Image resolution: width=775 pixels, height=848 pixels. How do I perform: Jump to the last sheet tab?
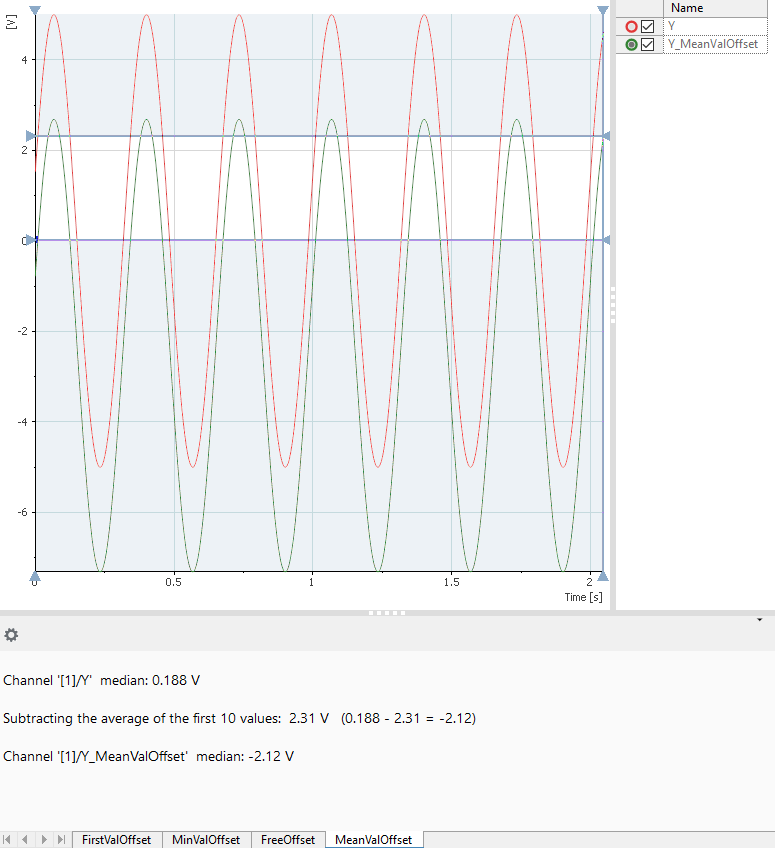(x=61, y=840)
